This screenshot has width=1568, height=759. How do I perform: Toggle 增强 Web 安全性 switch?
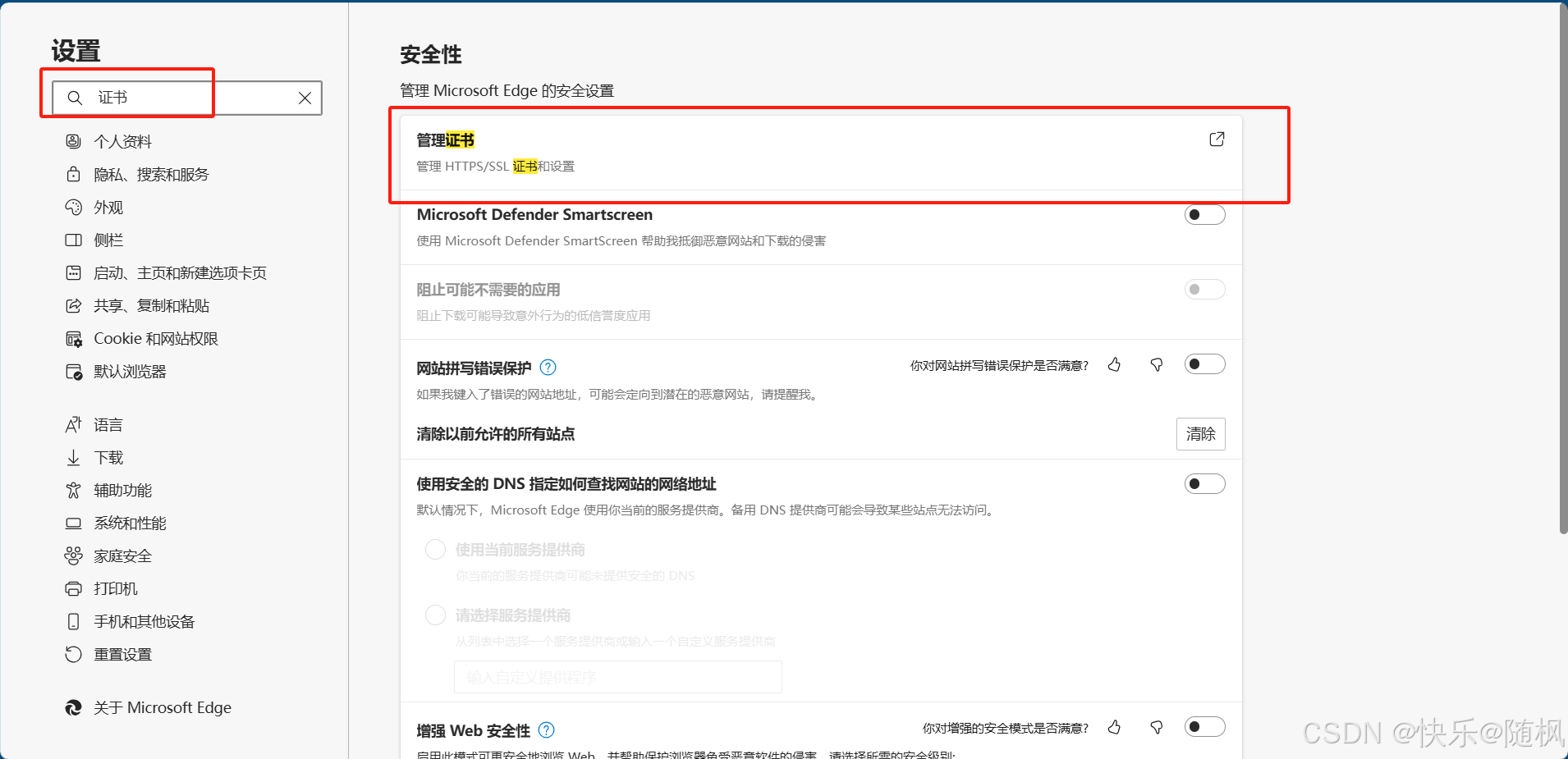click(1204, 727)
